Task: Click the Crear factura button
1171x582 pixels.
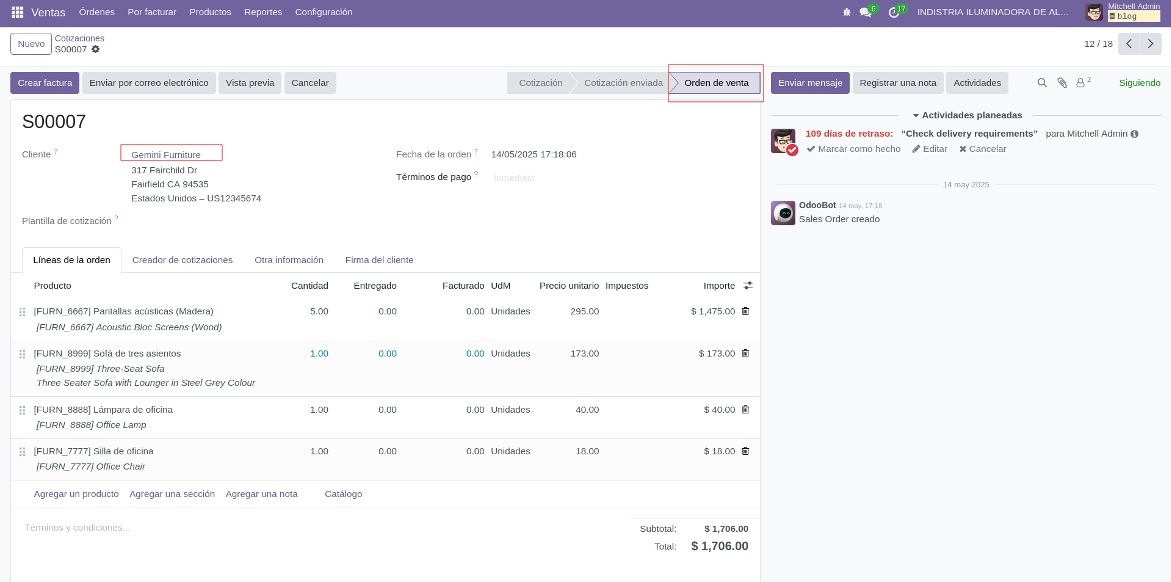Action: 45,83
